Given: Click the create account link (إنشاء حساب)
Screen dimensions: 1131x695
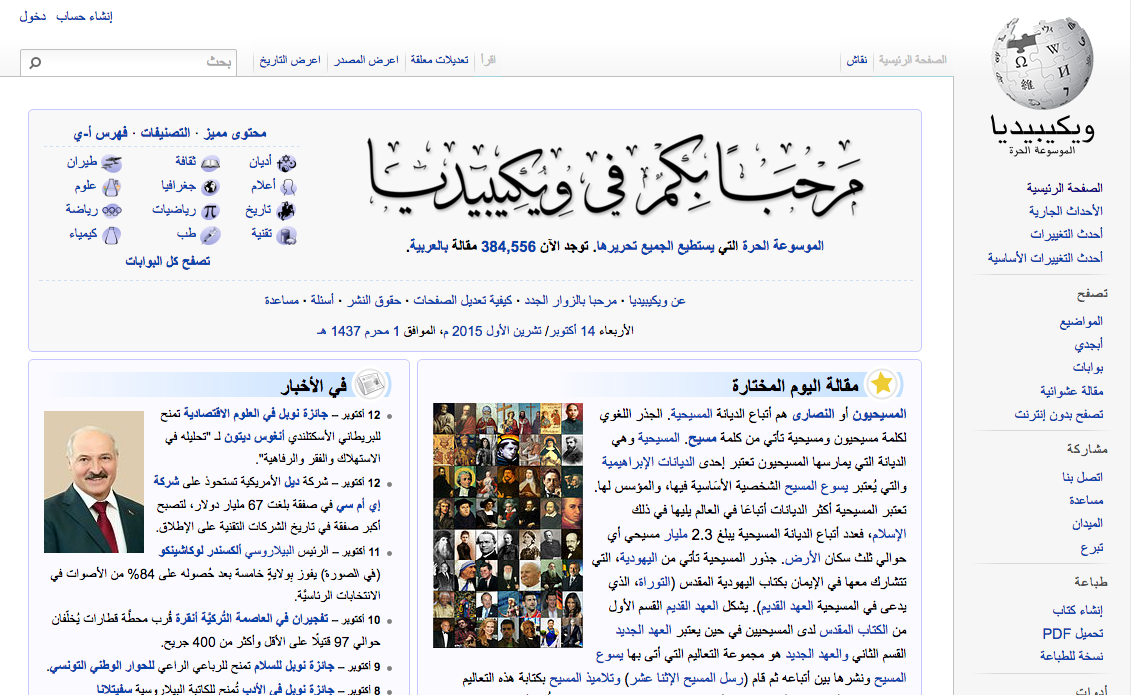Looking at the screenshot, I should coord(84,16).
